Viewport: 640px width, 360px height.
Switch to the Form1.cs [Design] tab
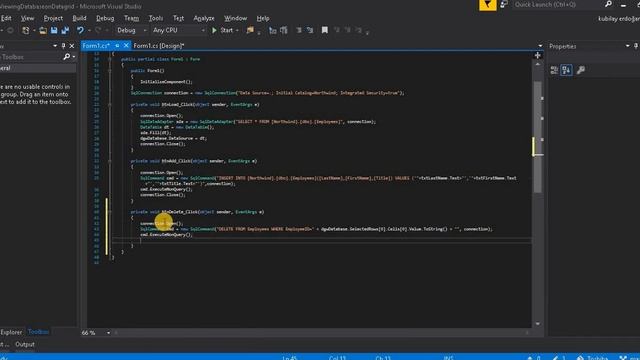point(159,46)
